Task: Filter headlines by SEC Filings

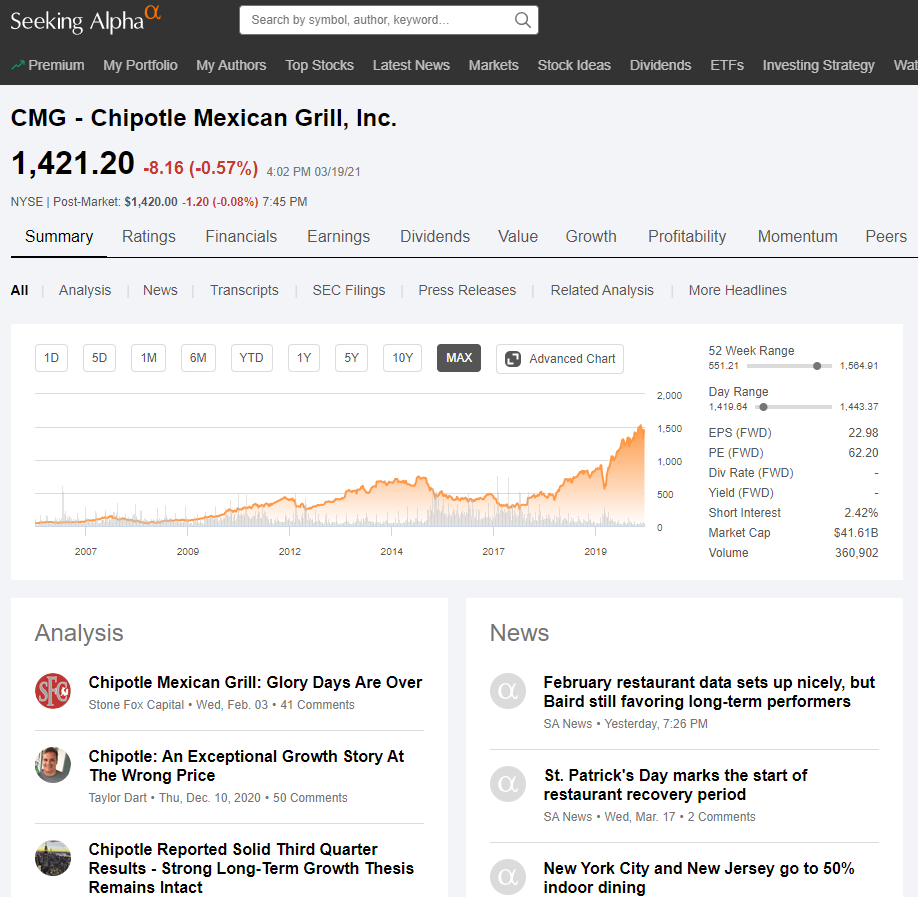Action: (349, 290)
